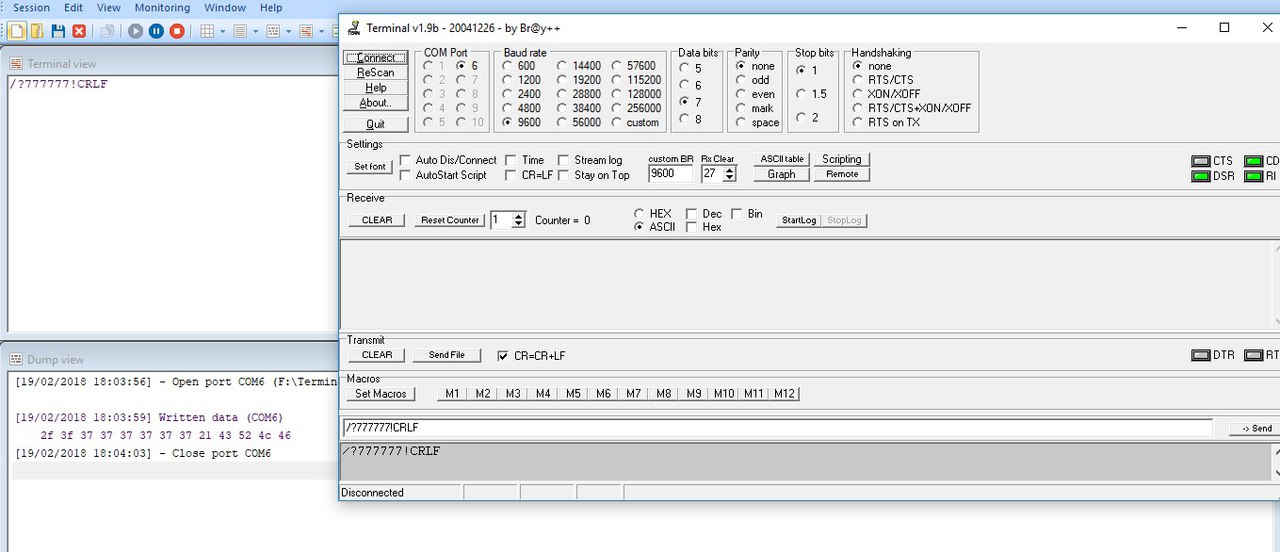Click the Start monitoring play icon
This screenshot has height=552, width=1280.
(x=135, y=31)
